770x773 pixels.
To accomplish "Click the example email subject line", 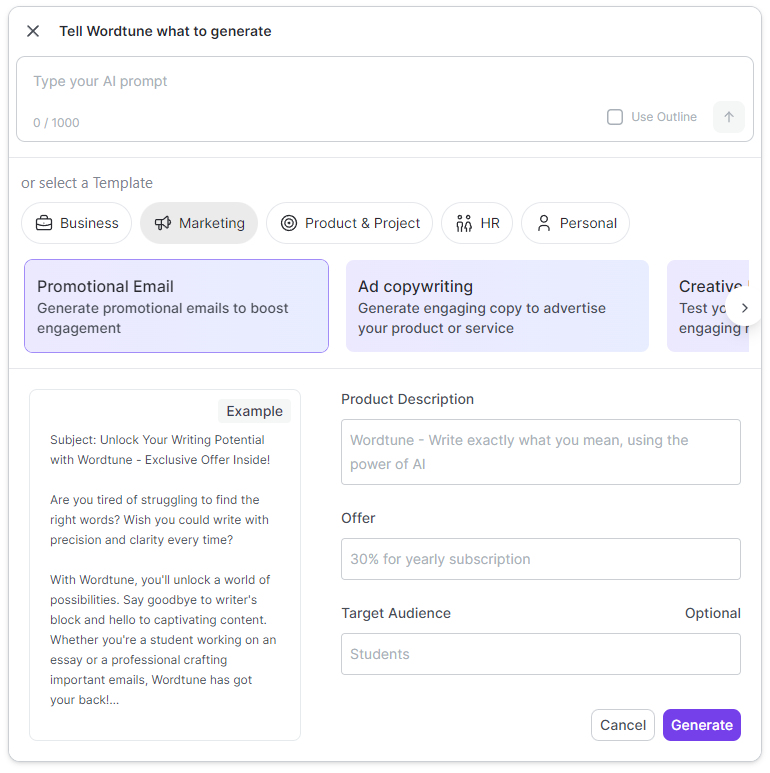I will coord(160,450).
